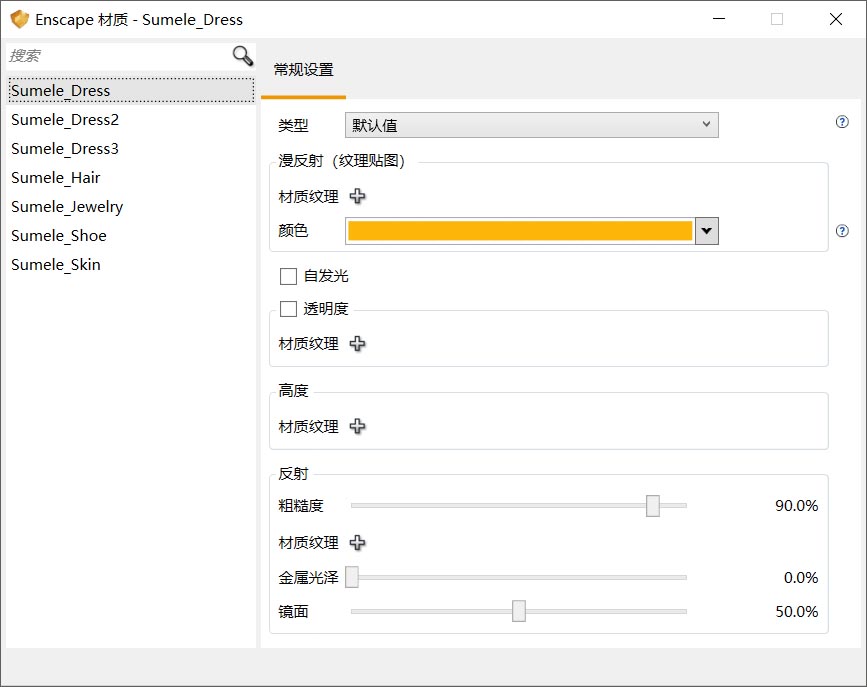Expand the color picker dropdown arrow
Image resolution: width=867 pixels, height=687 pixels.
pyautogui.click(x=707, y=231)
